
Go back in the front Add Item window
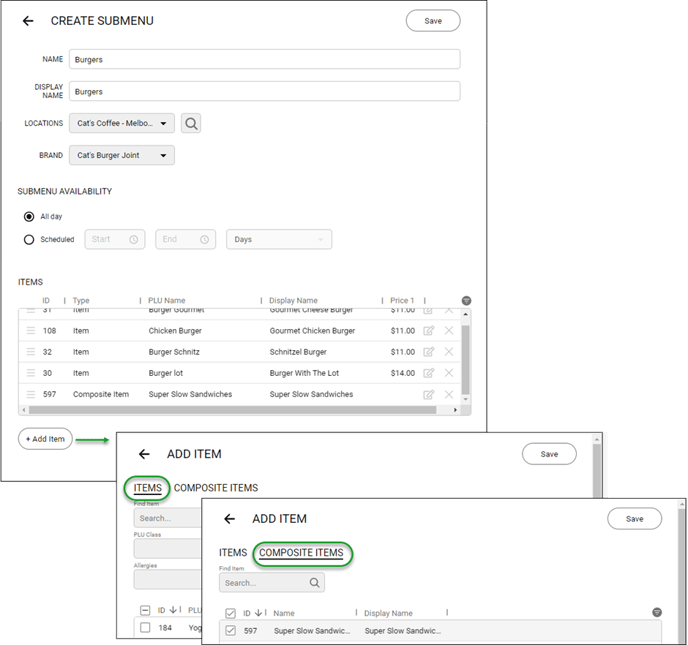(x=229, y=519)
